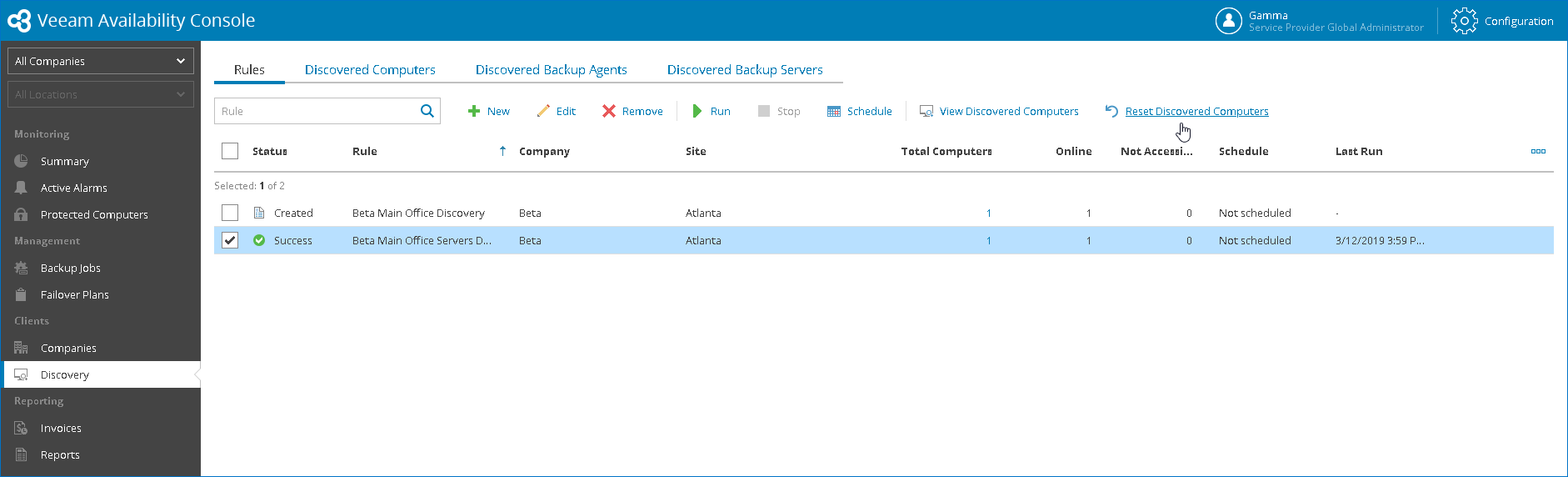The width and height of the screenshot is (1568, 477).
Task: Sort by the Last Run column header
Action: [1359, 151]
